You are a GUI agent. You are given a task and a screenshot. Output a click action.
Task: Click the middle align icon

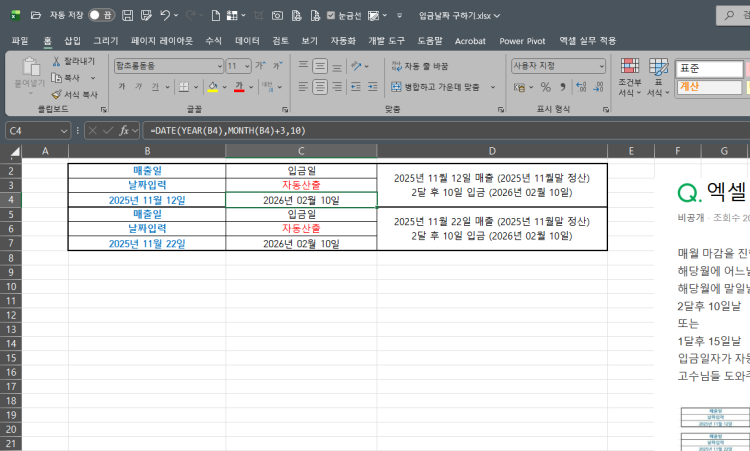click(x=320, y=66)
